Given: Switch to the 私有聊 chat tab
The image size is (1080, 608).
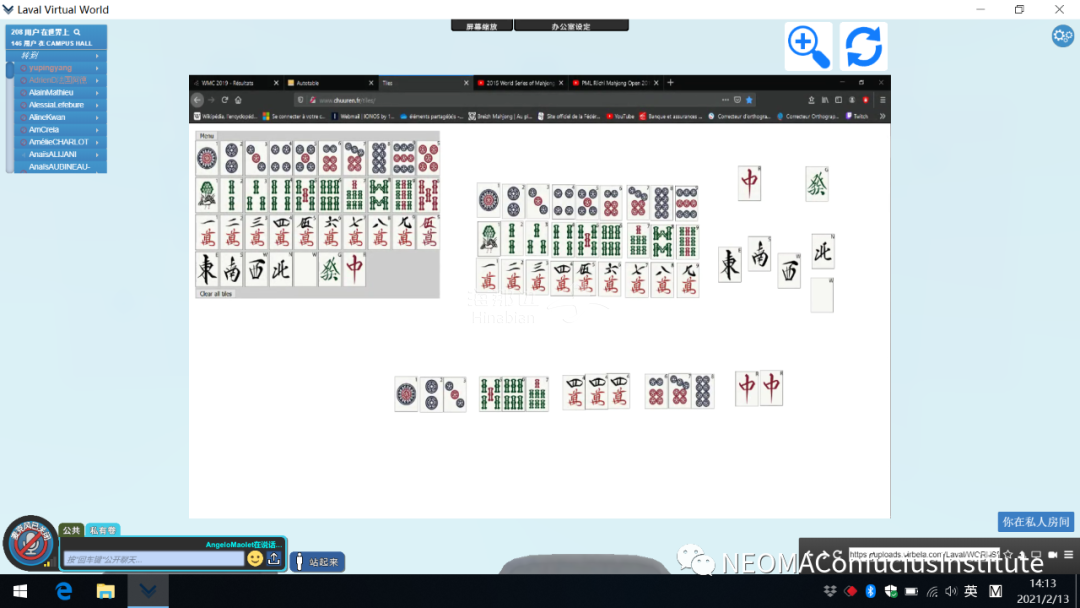Looking at the screenshot, I should coord(102,530).
